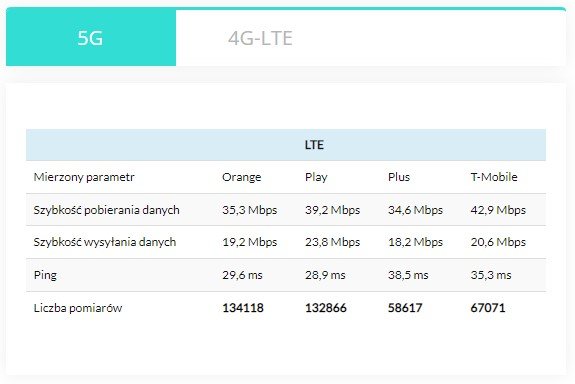Click Plus measurement count 58617
This screenshot has width=575, height=384.
tap(405, 308)
